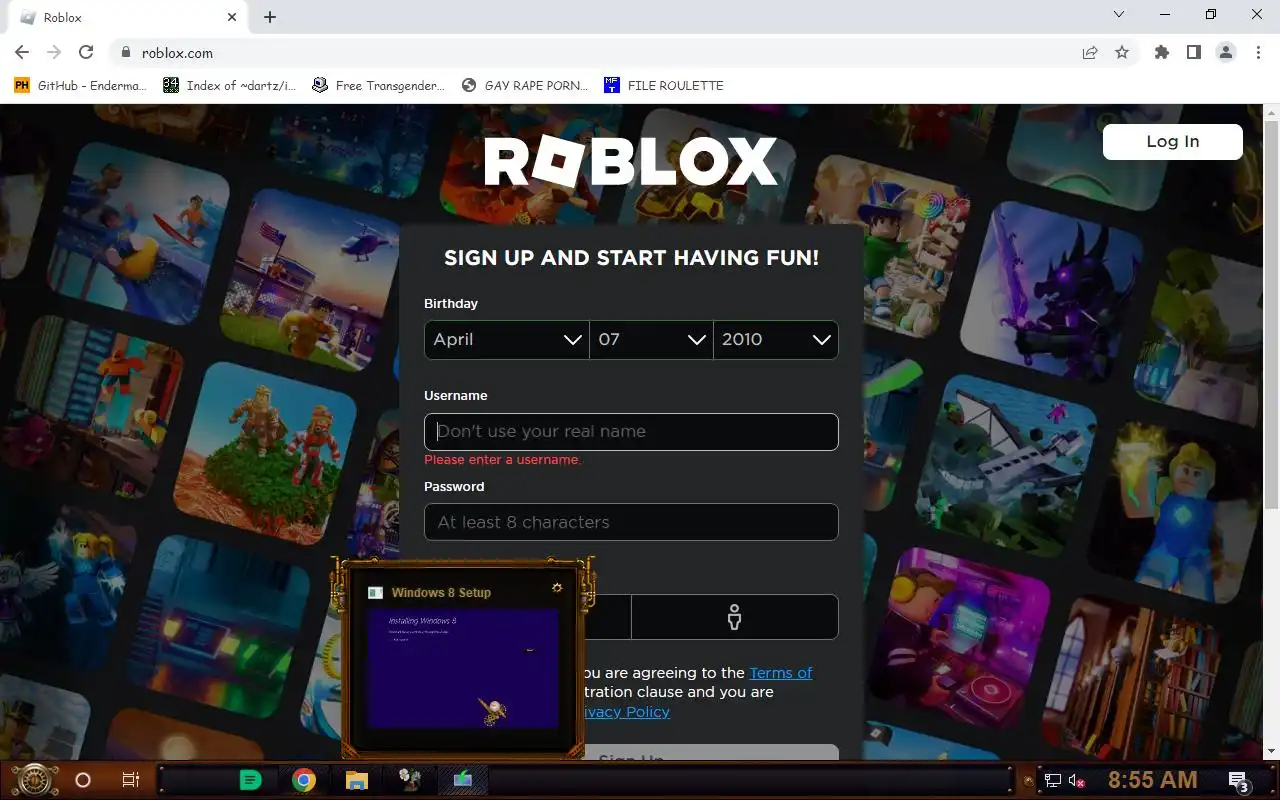Close the Roblox tab
Screen dimensions: 1280x800
(x=232, y=17)
